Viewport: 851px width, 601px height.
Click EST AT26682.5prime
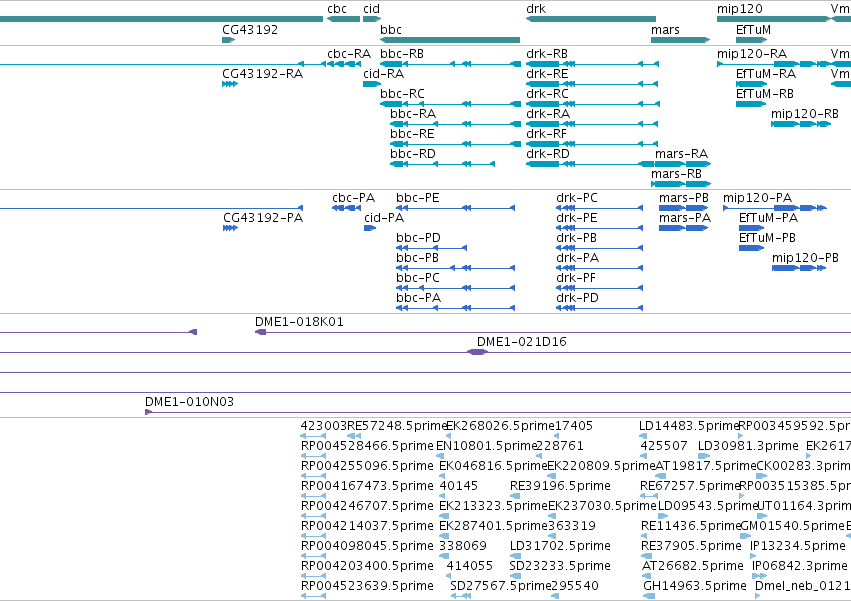click(692, 567)
